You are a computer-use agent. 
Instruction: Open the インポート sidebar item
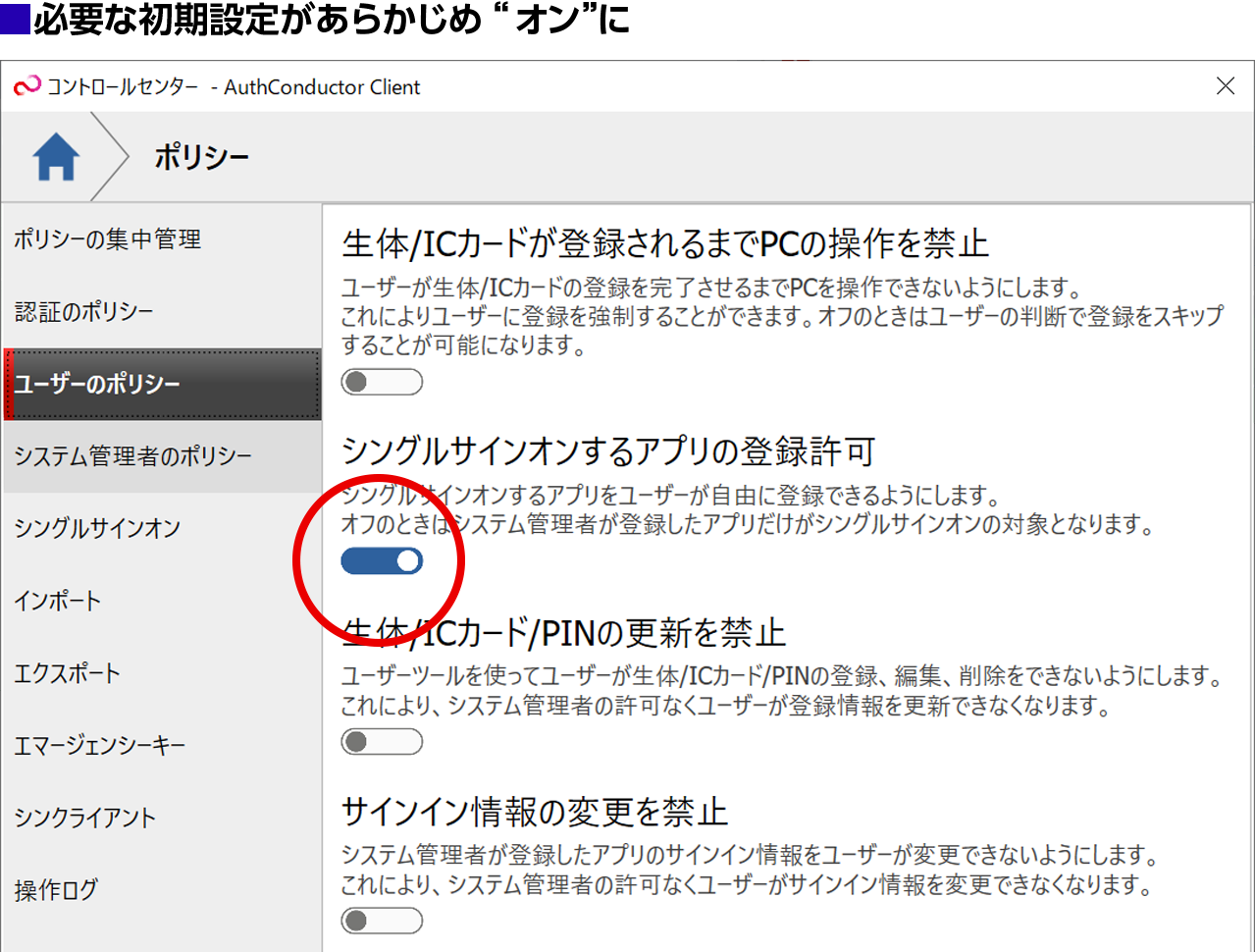58,601
